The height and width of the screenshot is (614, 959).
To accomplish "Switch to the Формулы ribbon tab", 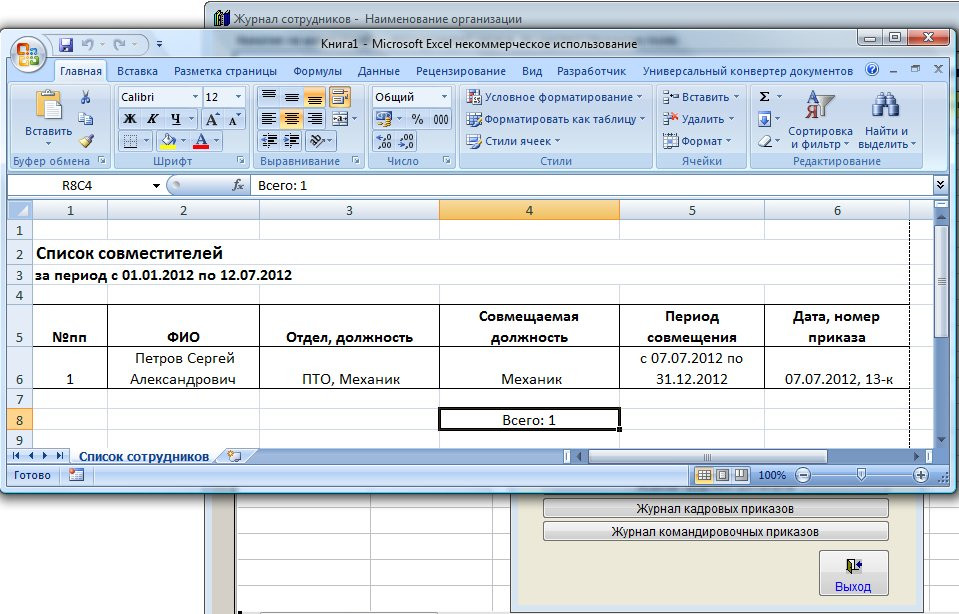I will 317,71.
